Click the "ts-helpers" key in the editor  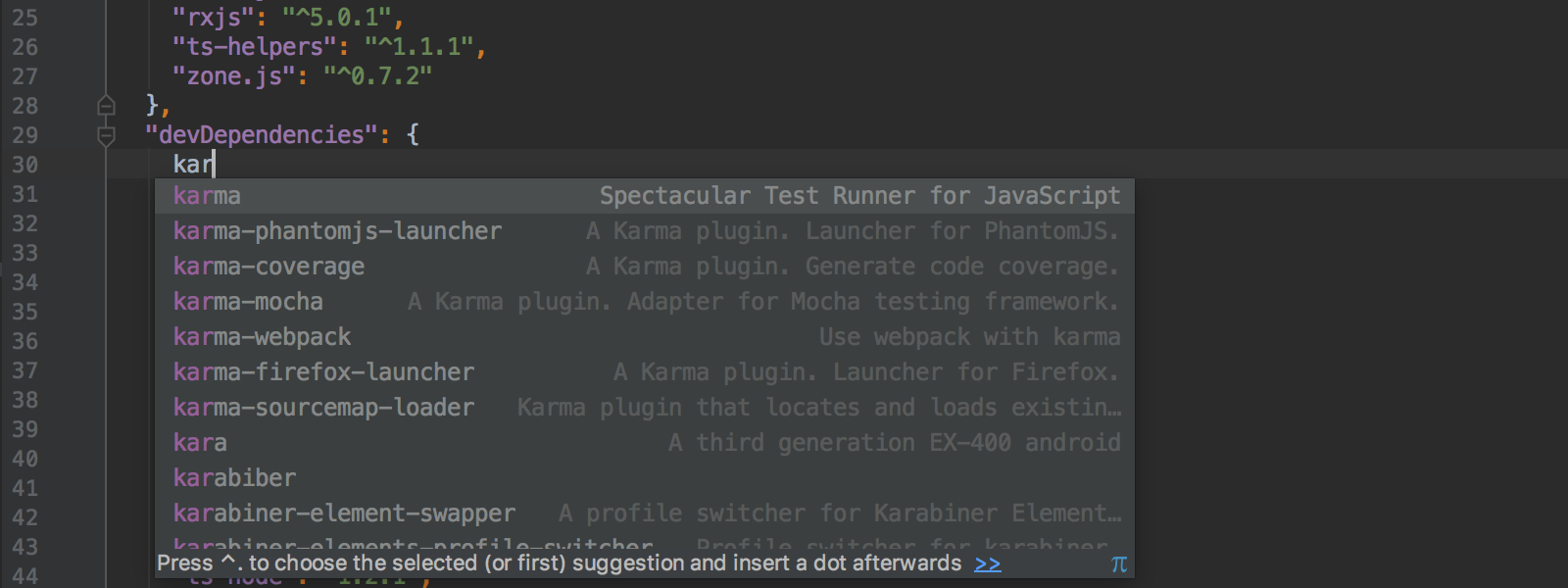(254, 47)
